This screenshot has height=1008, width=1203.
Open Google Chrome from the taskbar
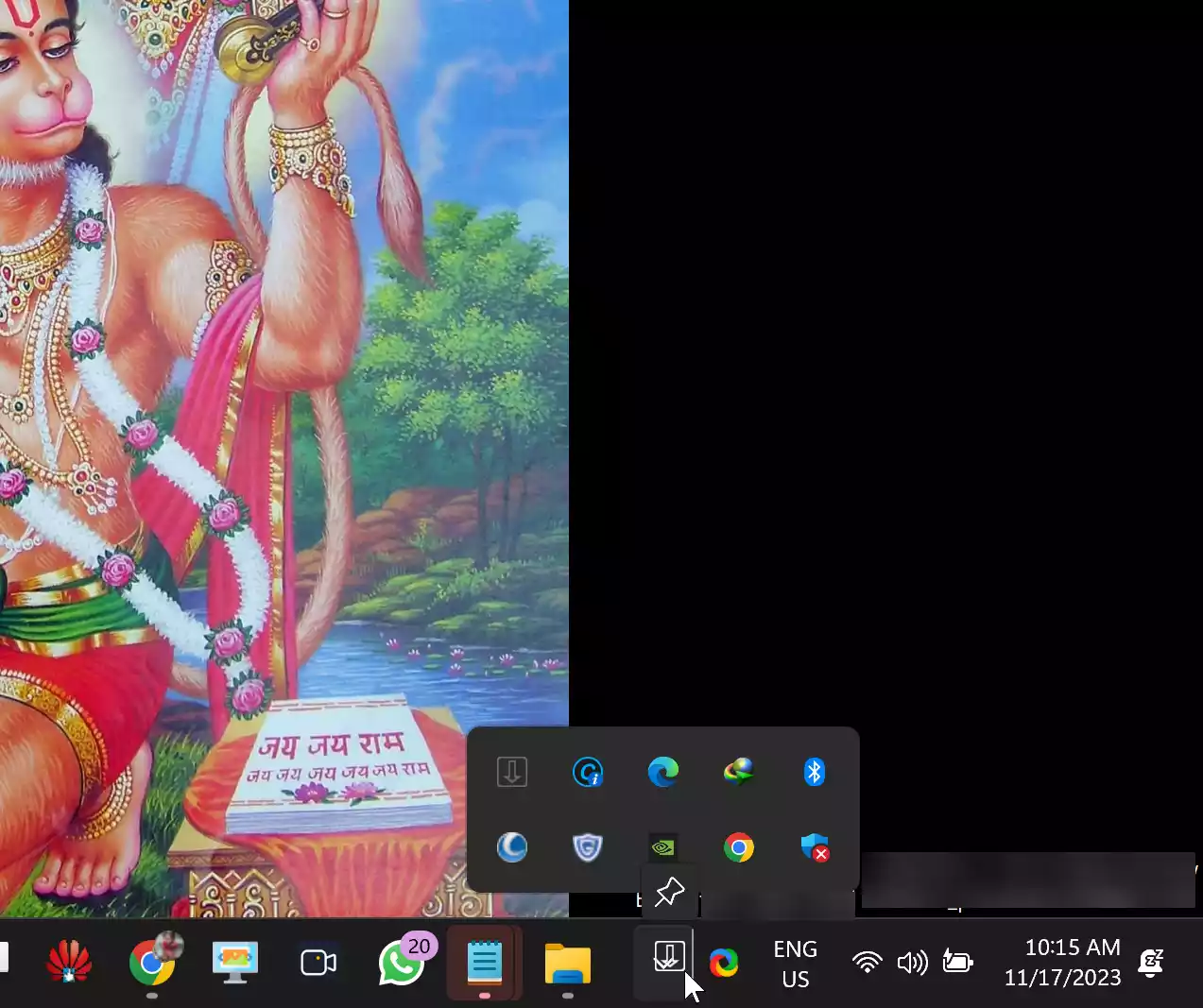pyautogui.click(x=152, y=963)
